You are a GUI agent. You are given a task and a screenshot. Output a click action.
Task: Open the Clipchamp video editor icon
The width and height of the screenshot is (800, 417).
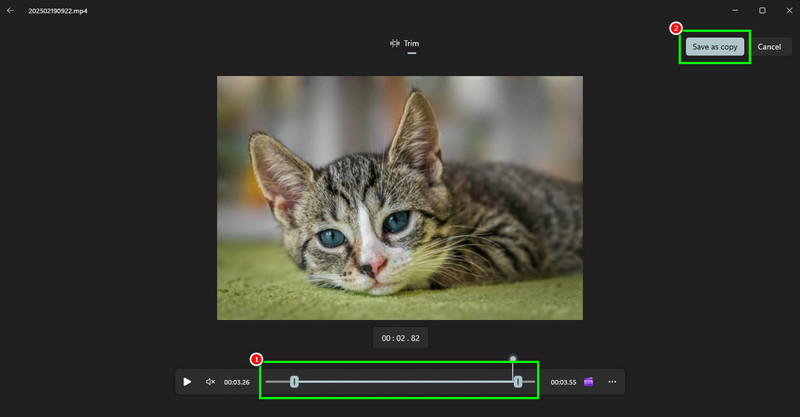588,382
